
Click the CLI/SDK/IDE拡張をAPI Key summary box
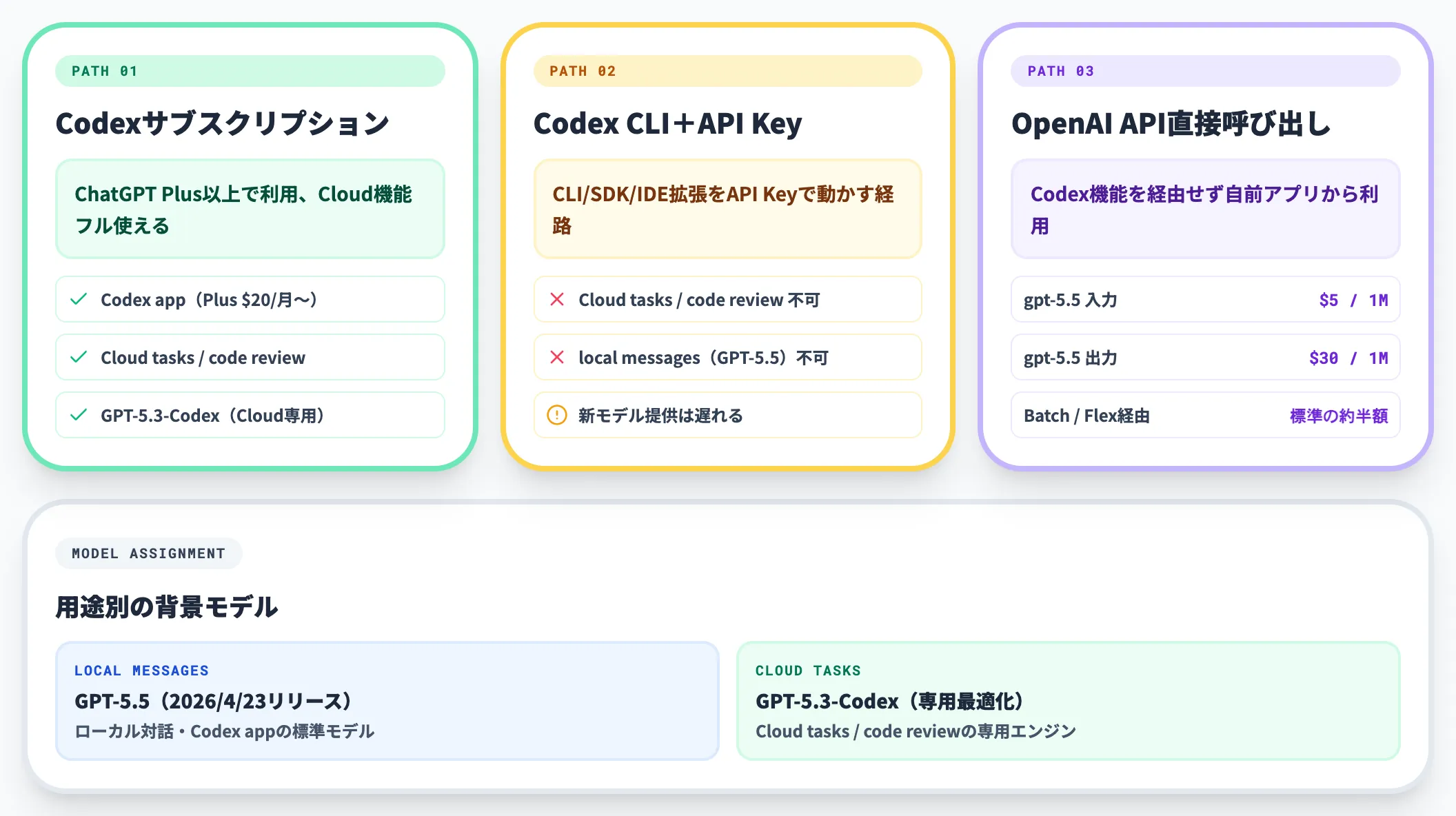point(728,209)
